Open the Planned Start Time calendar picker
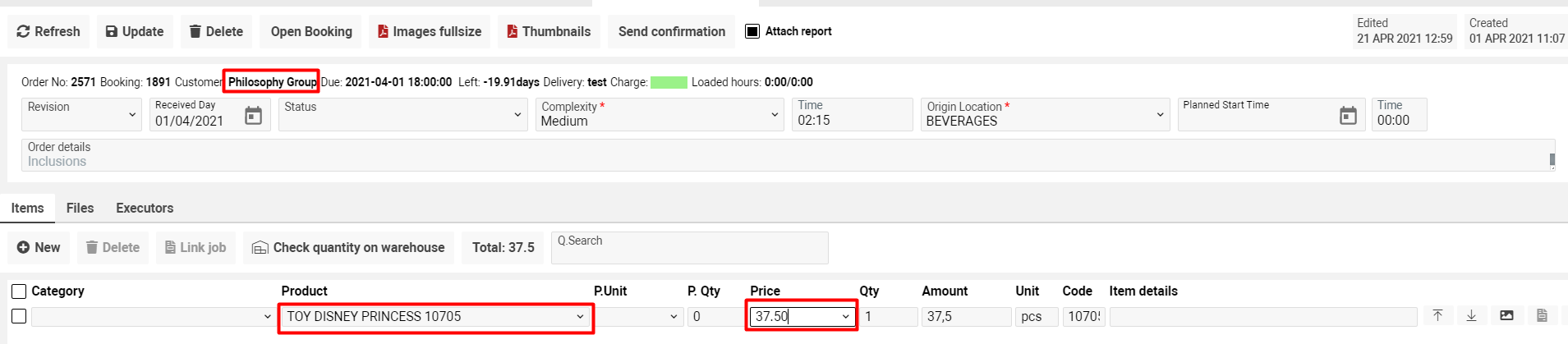 (1348, 116)
